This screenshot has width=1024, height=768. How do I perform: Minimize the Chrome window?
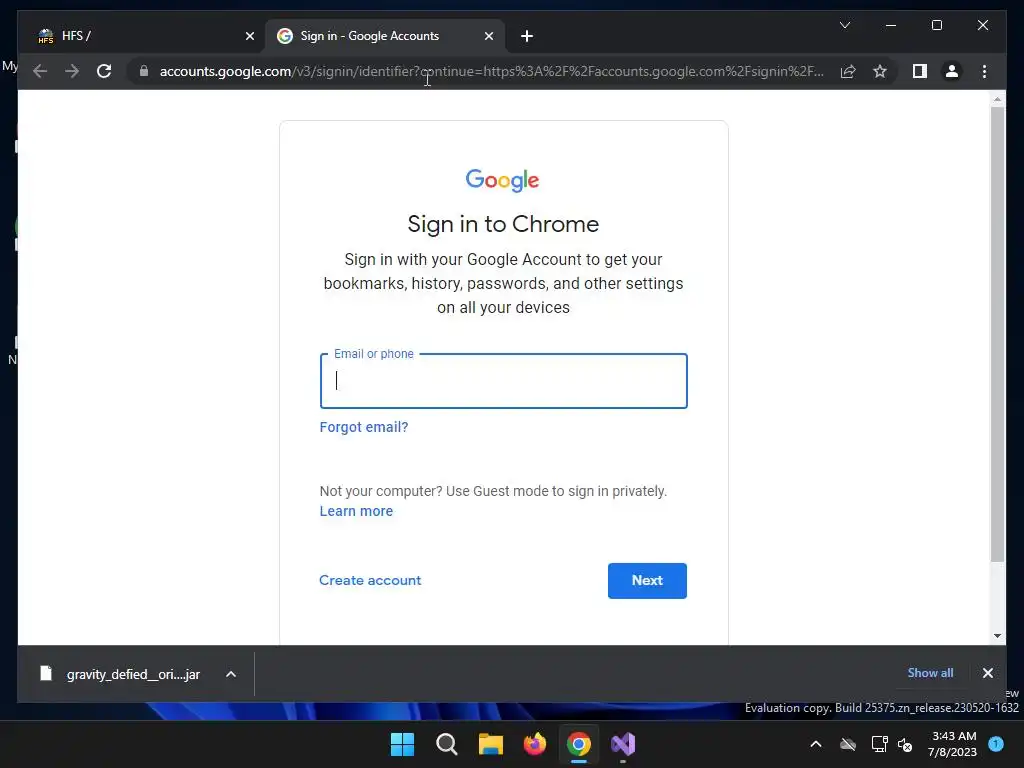(x=891, y=25)
